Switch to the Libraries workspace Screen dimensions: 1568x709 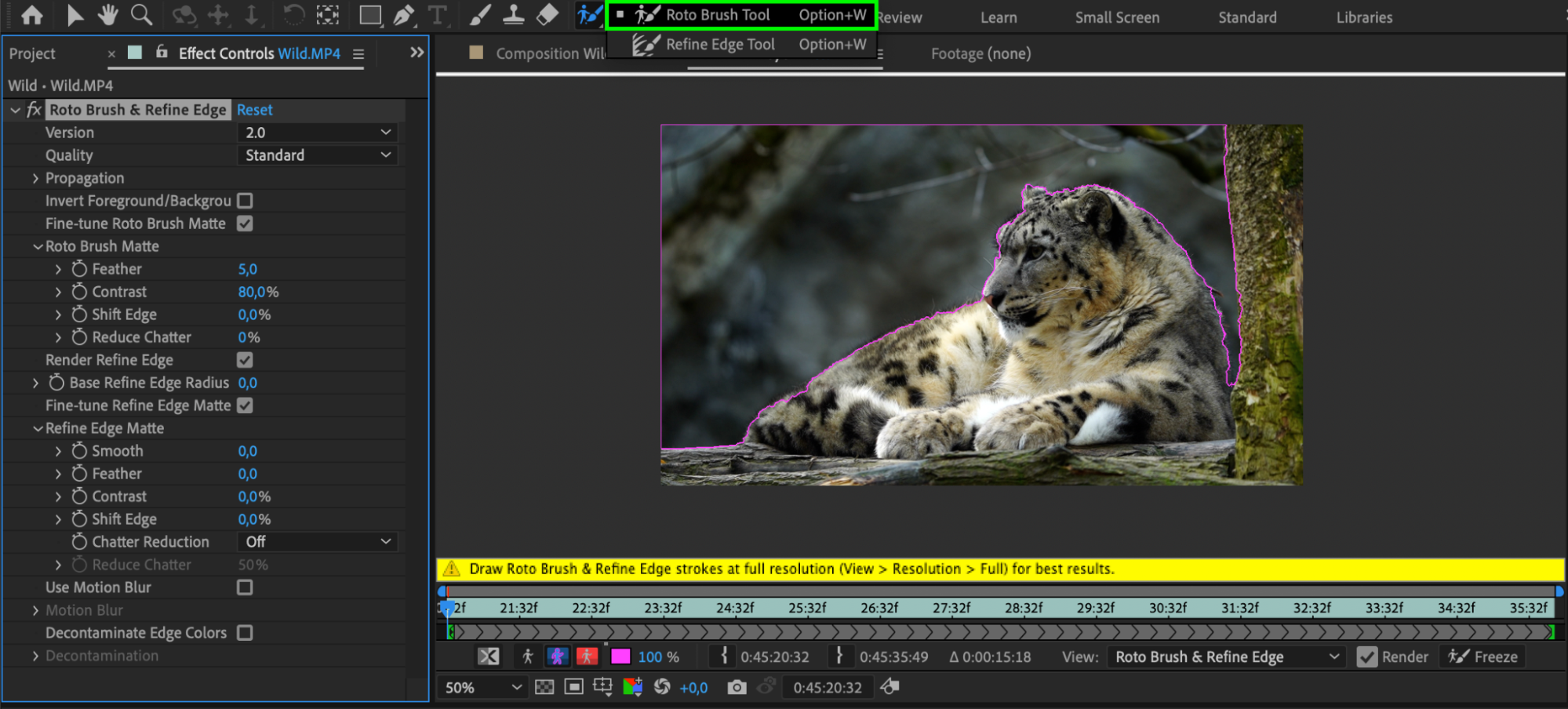[1364, 17]
